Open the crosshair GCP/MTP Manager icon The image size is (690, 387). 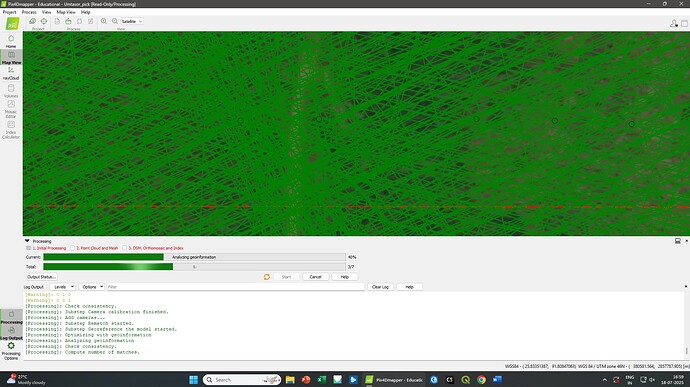point(44,21)
